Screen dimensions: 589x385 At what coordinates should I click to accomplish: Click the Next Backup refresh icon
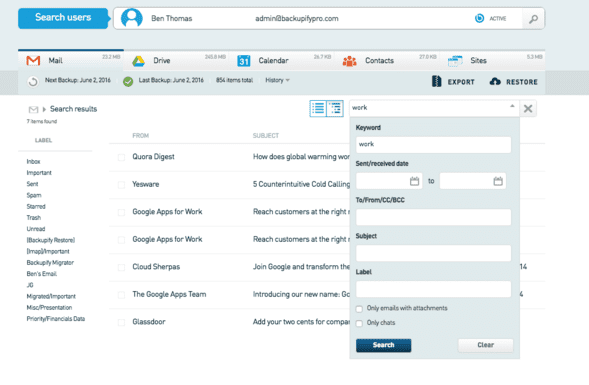point(33,82)
